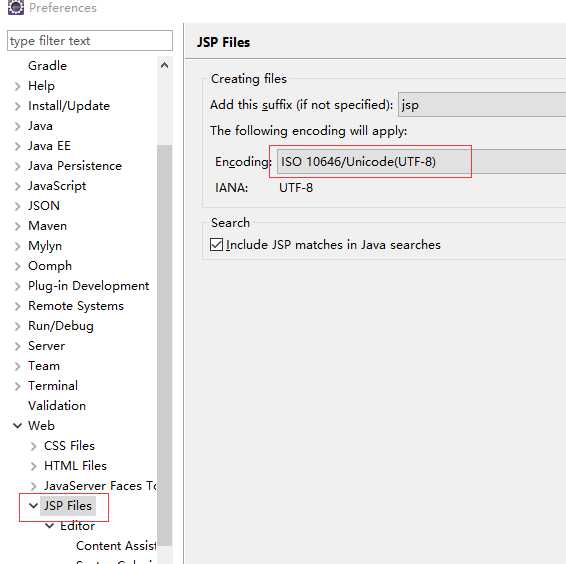Viewport: 566px width, 564px height.
Task: Select Install/Update in the tree
Action: pyautogui.click(x=69, y=106)
